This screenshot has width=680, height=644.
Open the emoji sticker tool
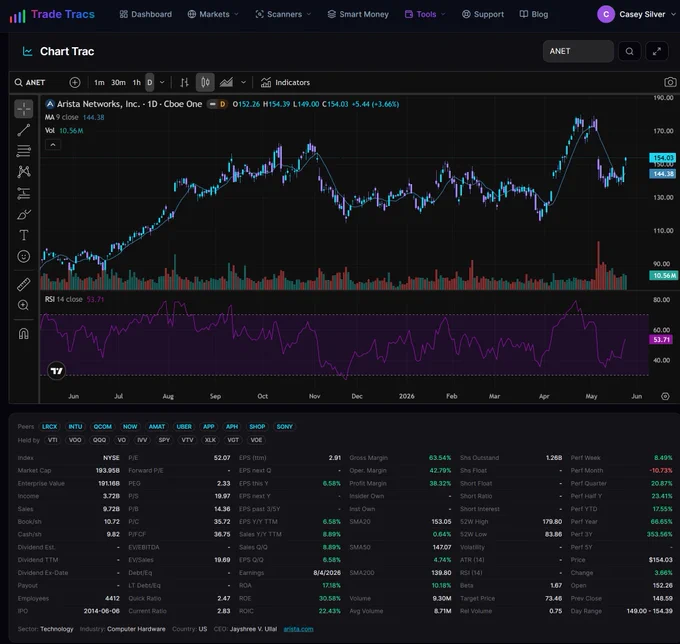point(23,256)
